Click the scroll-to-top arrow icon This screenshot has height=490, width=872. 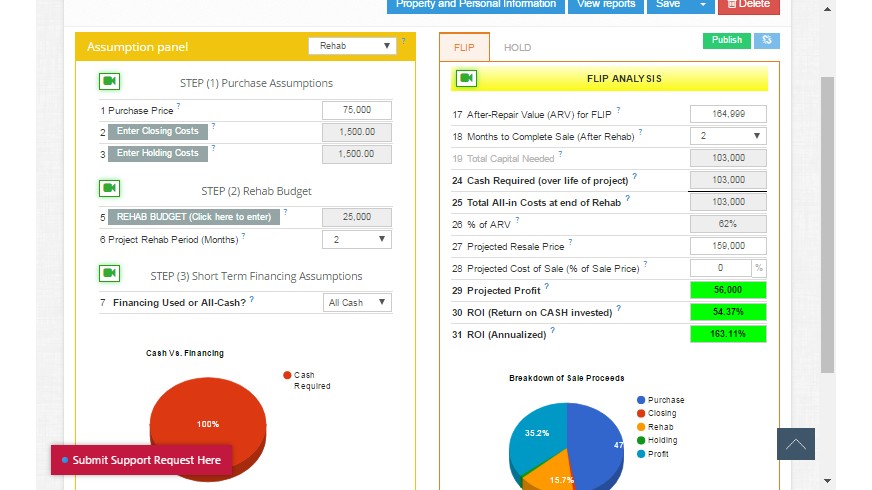795,444
